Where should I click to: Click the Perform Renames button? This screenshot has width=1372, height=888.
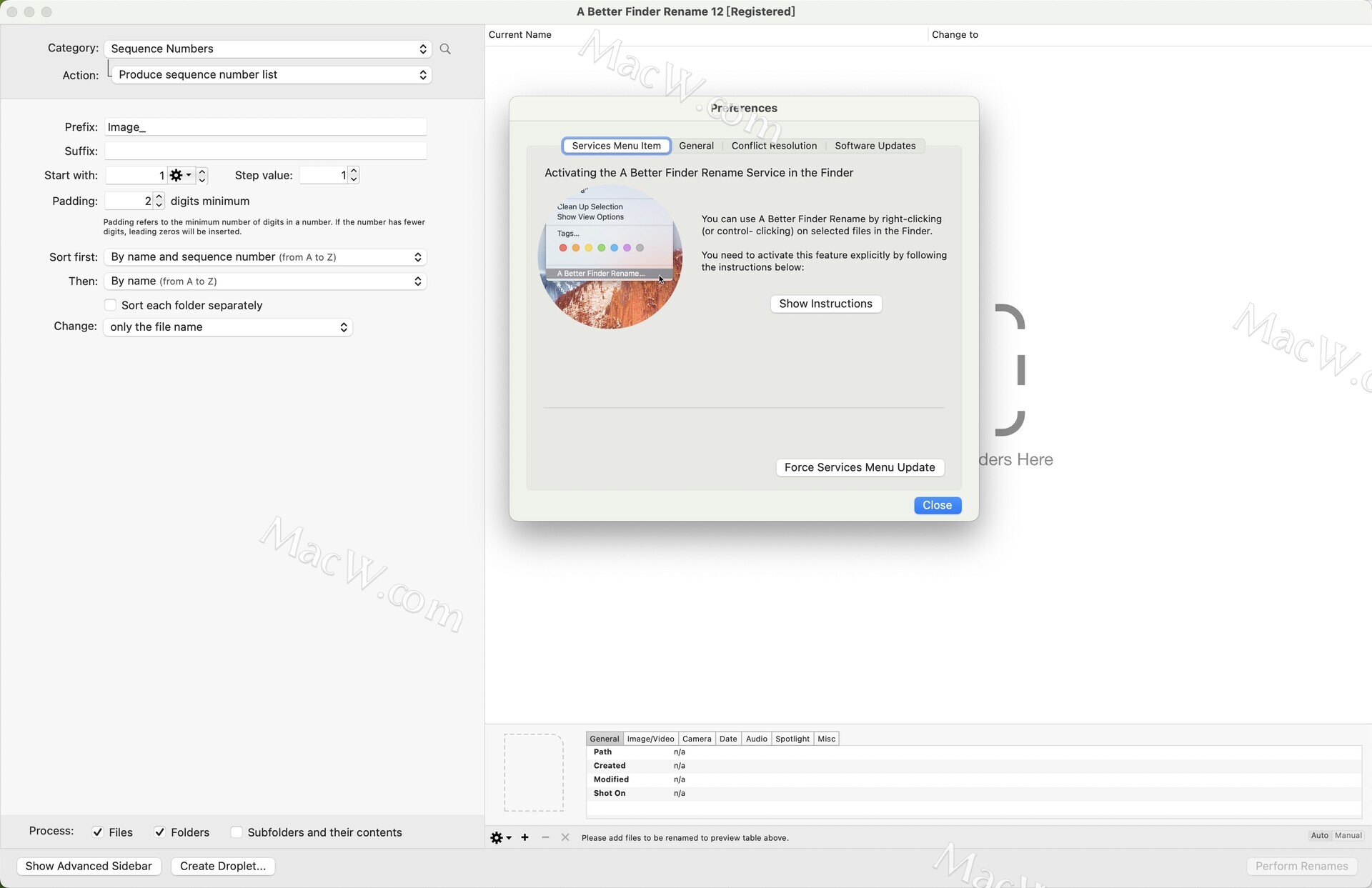(1301, 866)
